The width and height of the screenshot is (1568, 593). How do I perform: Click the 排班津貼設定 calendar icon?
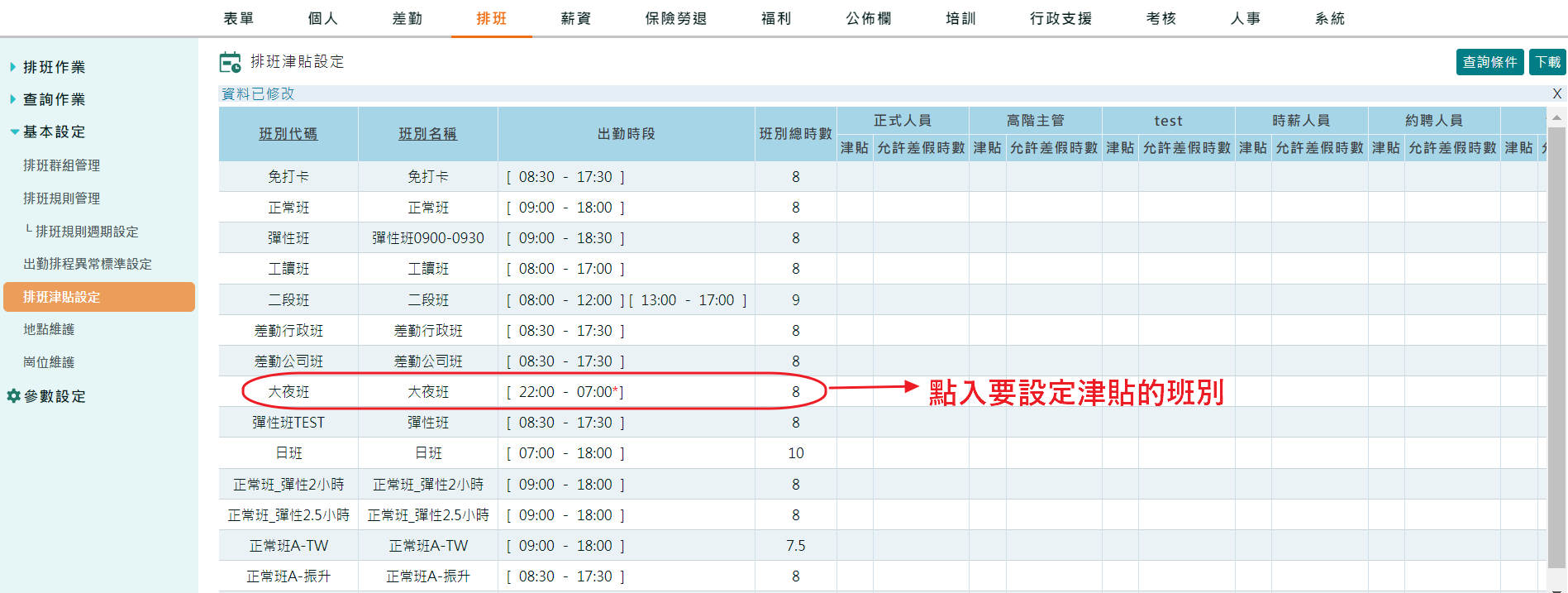[x=230, y=62]
